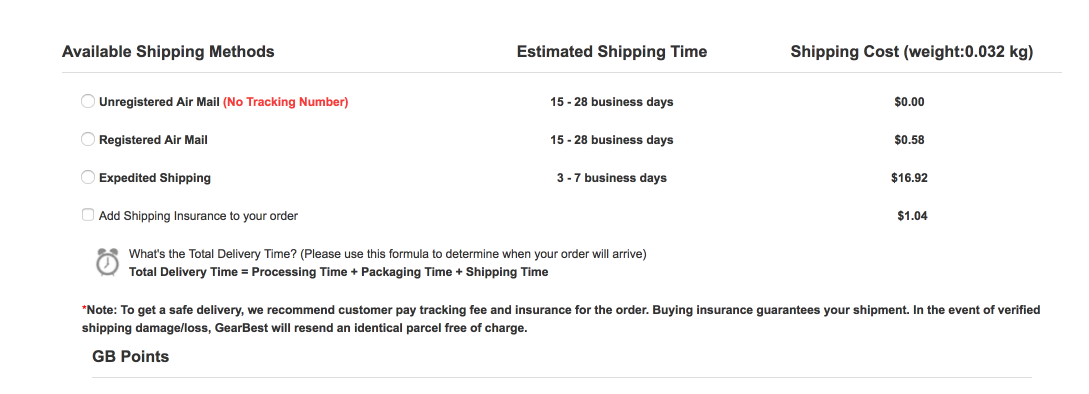Click the red No Tracking Number text

coord(285,102)
